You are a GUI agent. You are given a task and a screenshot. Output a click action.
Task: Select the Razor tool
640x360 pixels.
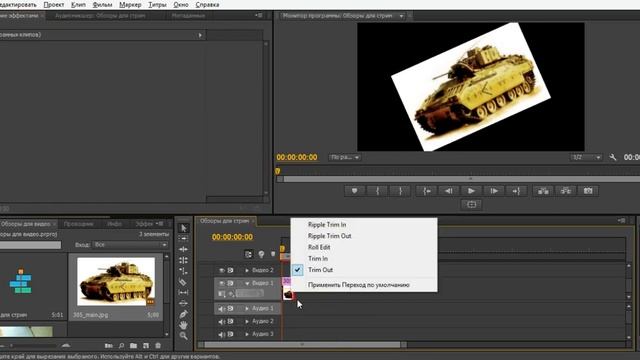point(183,282)
